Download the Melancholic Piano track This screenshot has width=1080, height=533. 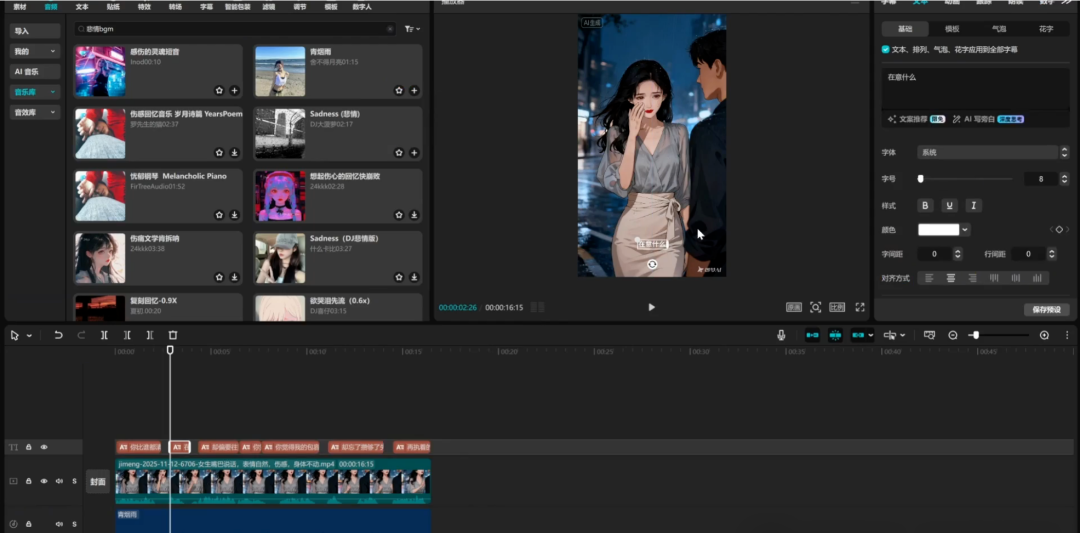pos(234,214)
